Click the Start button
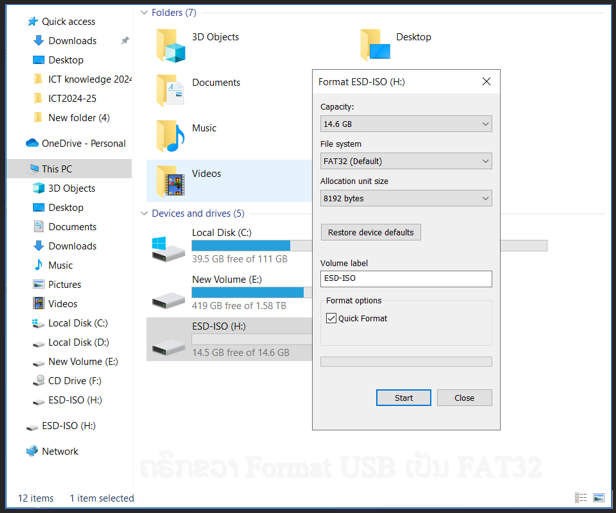 click(403, 397)
